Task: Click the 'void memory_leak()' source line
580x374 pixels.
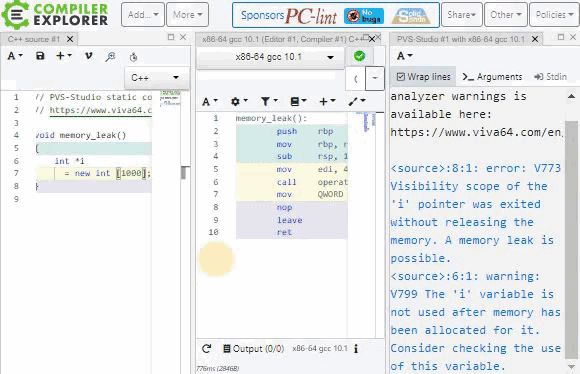Action: (81, 135)
